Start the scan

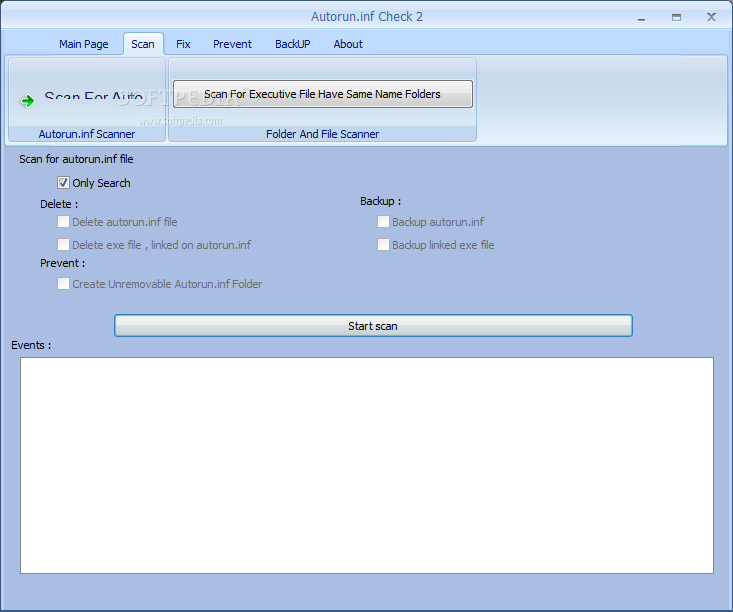[373, 326]
